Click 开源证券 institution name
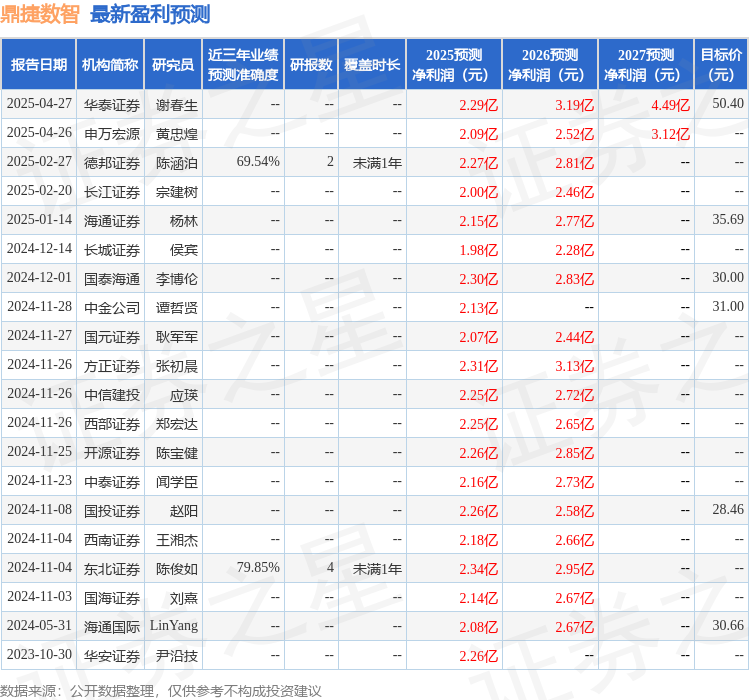The width and height of the screenshot is (749, 700). [112, 453]
